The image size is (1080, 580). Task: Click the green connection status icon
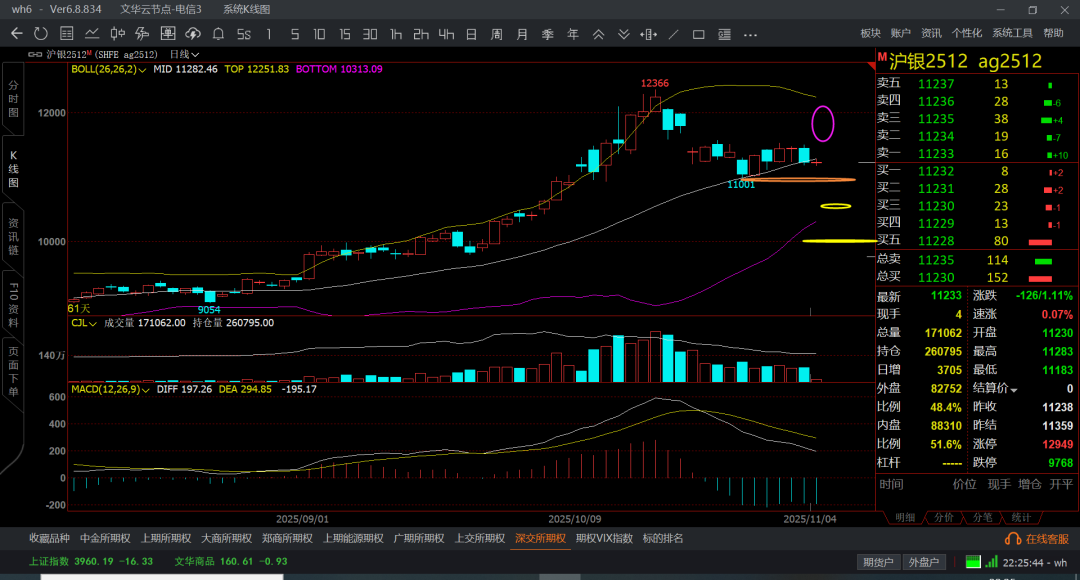(973, 562)
